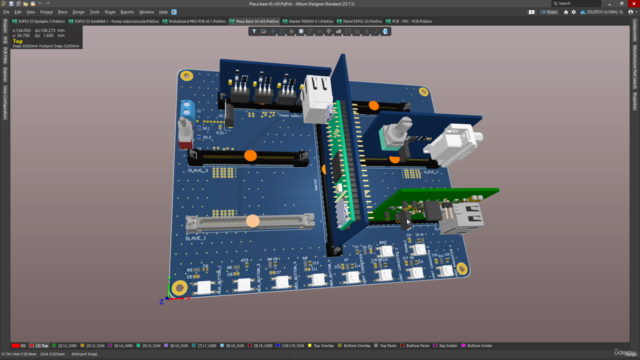
Task: Open the Help menu
Action: click(x=163, y=12)
